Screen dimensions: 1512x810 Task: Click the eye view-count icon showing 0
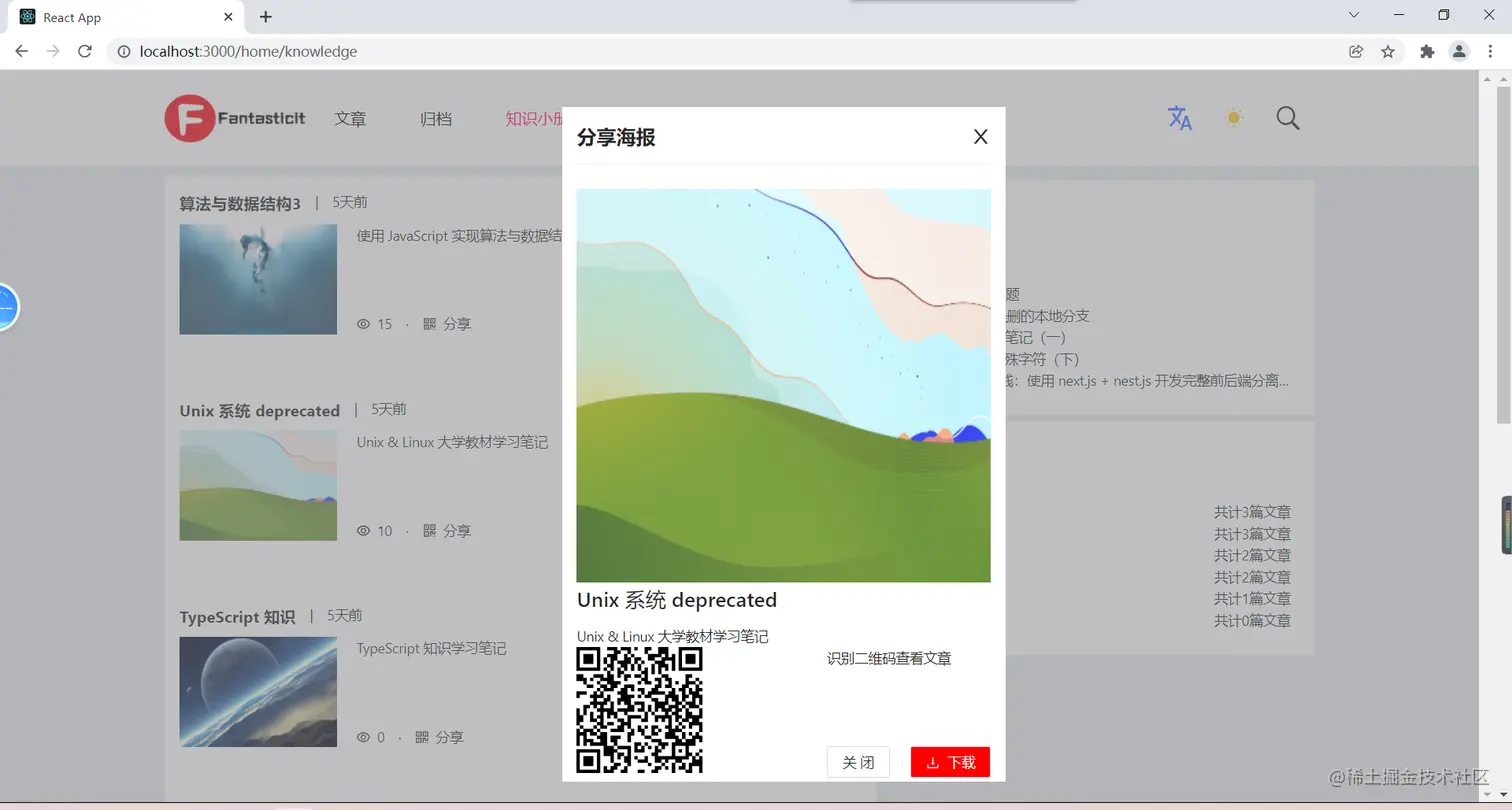point(363,737)
